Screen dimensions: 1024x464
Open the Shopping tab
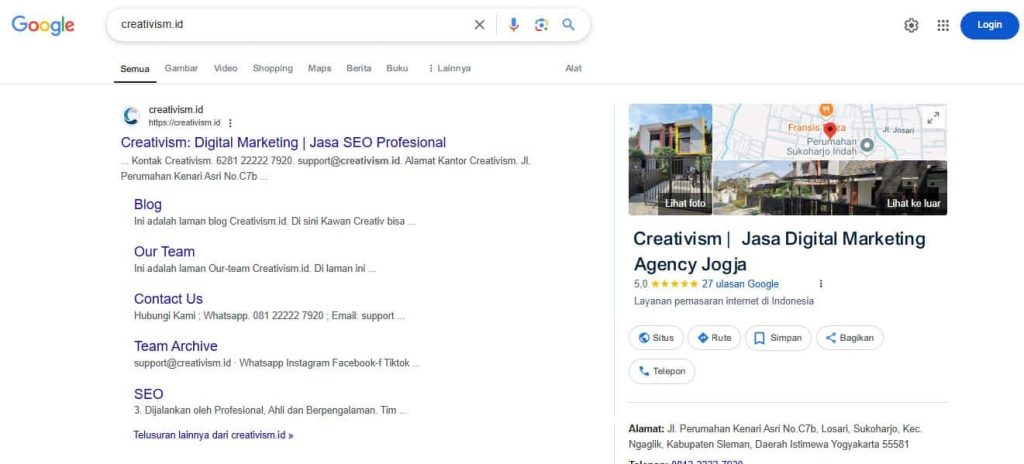click(273, 68)
